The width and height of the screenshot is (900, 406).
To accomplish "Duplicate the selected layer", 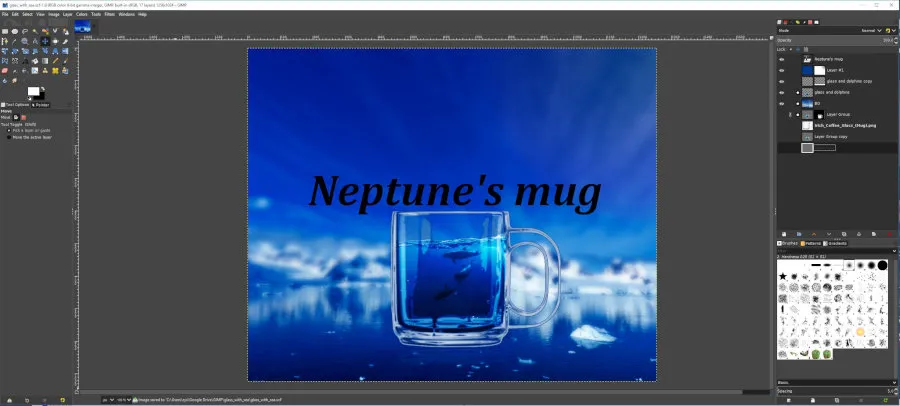I will [844, 234].
